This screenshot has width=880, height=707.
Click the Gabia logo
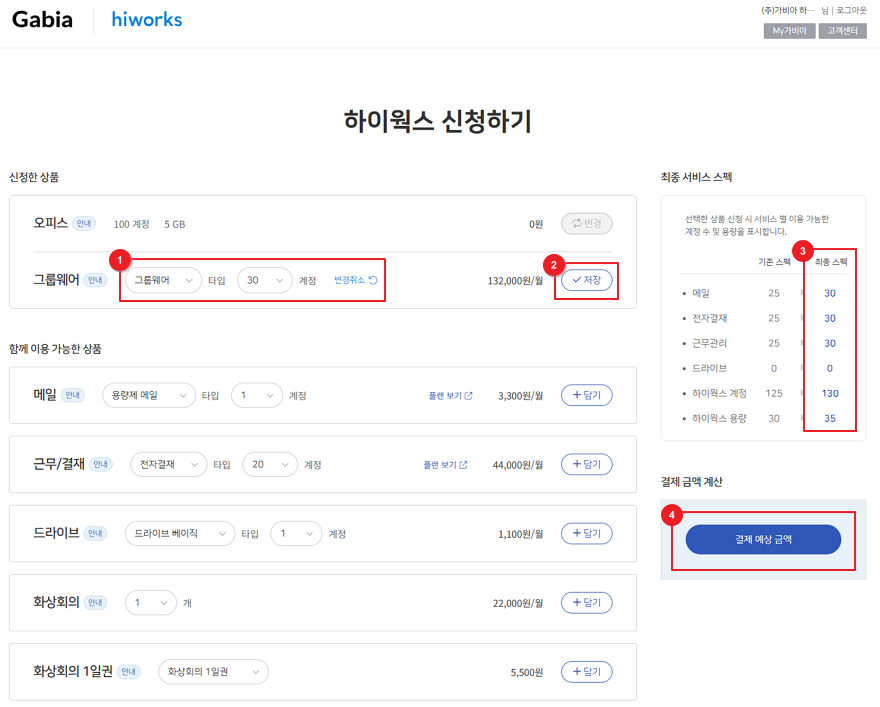click(x=42, y=20)
